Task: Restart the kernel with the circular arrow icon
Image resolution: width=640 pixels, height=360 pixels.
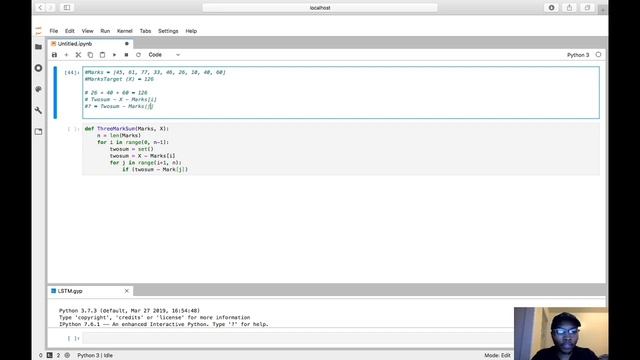Action: pyautogui.click(x=138, y=55)
